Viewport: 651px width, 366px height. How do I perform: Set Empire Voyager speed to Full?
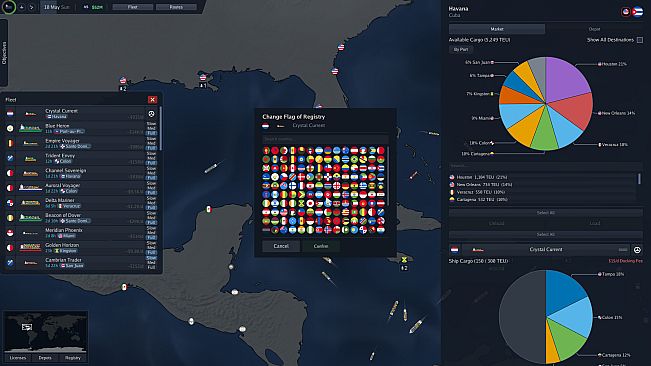point(151,148)
